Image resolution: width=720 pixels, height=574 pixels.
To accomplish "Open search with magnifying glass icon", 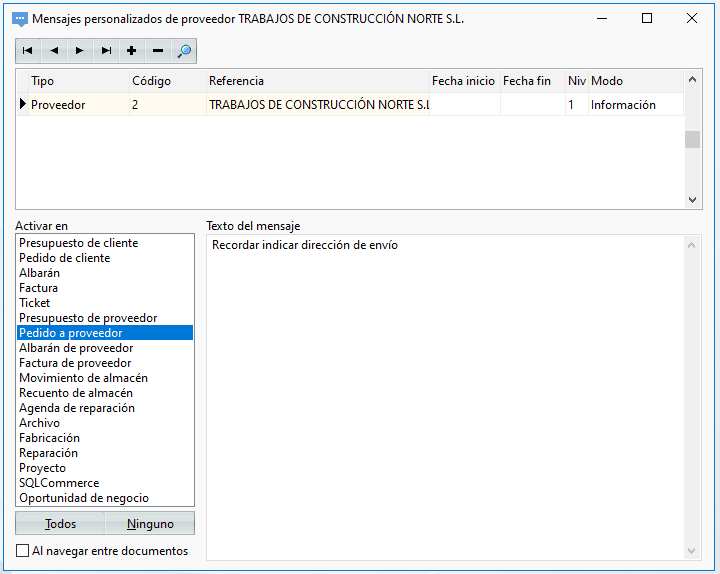I will pyautogui.click(x=184, y=51).
